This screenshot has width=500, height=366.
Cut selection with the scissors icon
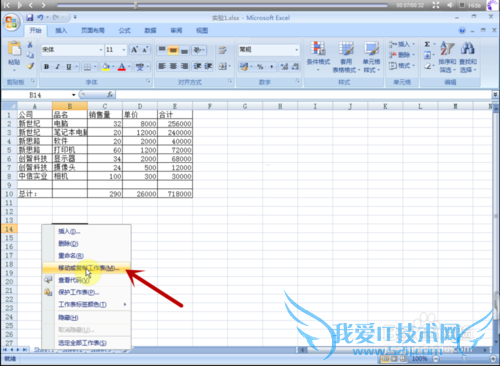[30, 44]
